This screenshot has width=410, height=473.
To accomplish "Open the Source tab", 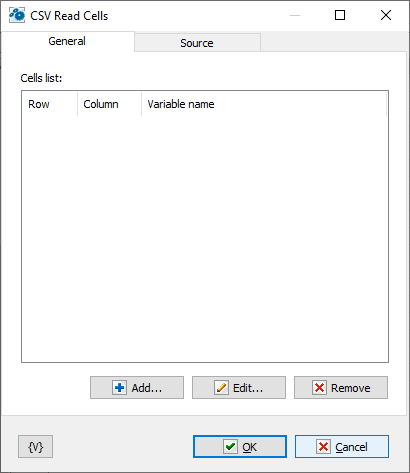I will pos(197,43).
